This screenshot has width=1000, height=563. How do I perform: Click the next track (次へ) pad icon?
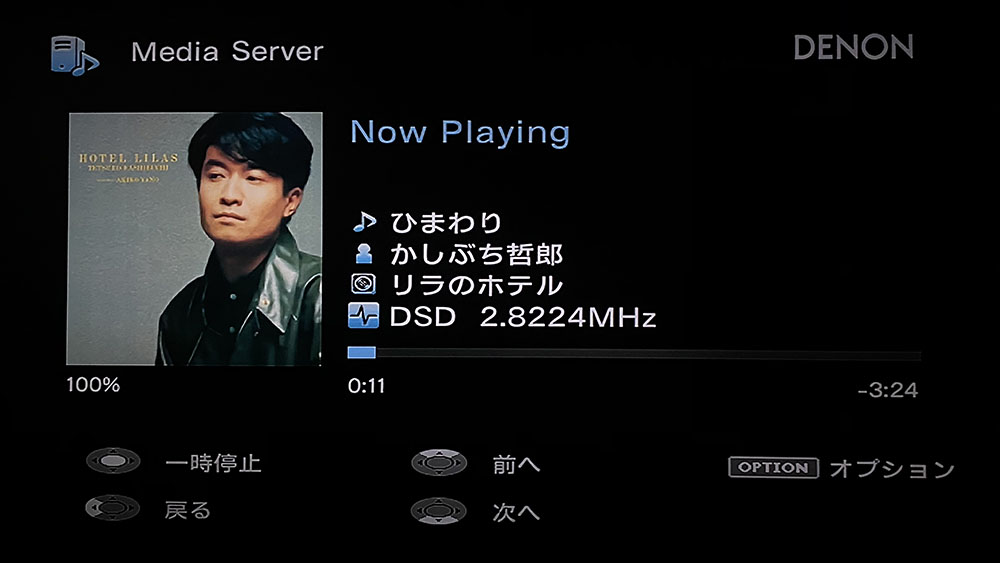[438, 511]
